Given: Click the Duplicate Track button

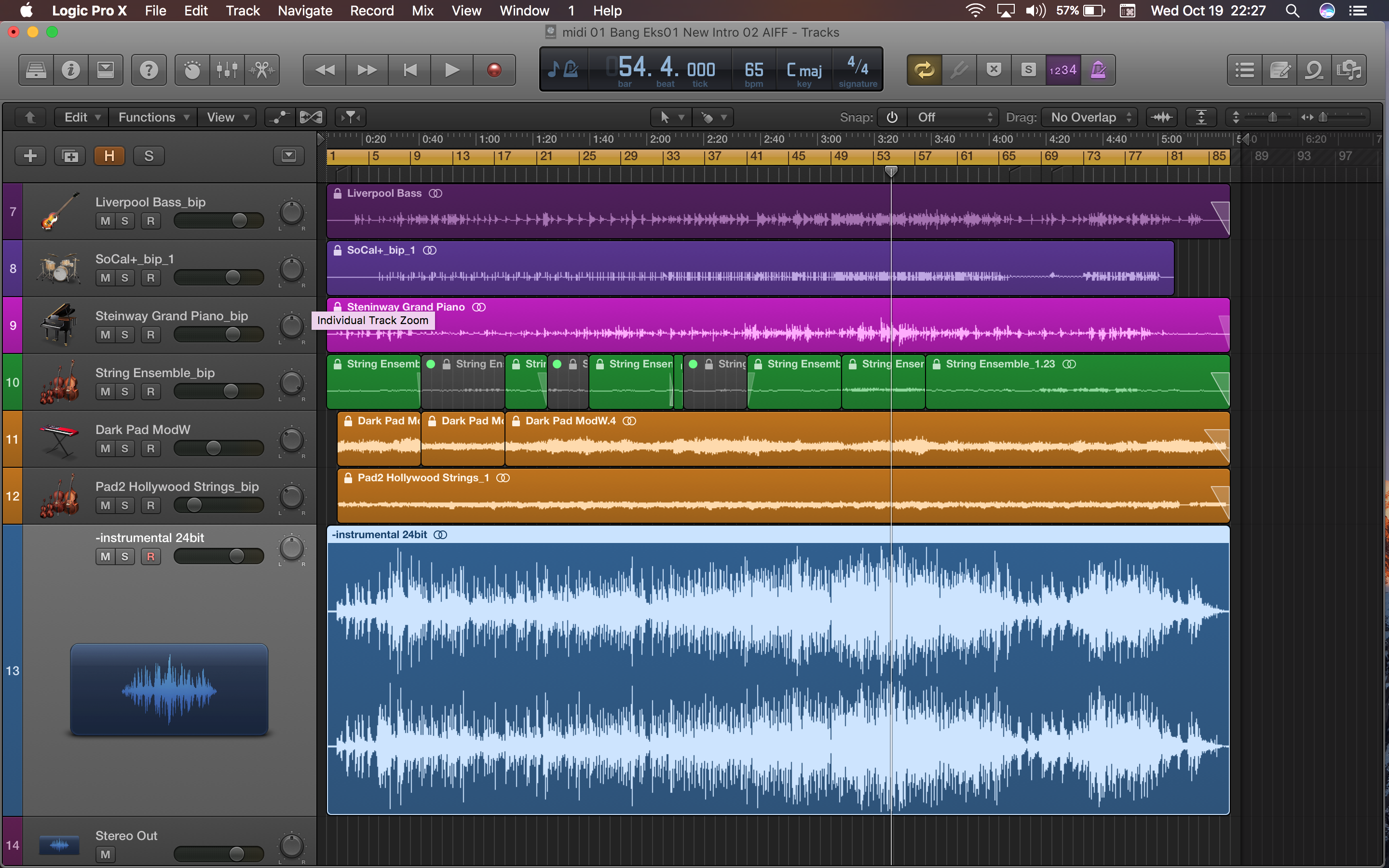Looking at the screenshot, I should [x=70, y=156].
